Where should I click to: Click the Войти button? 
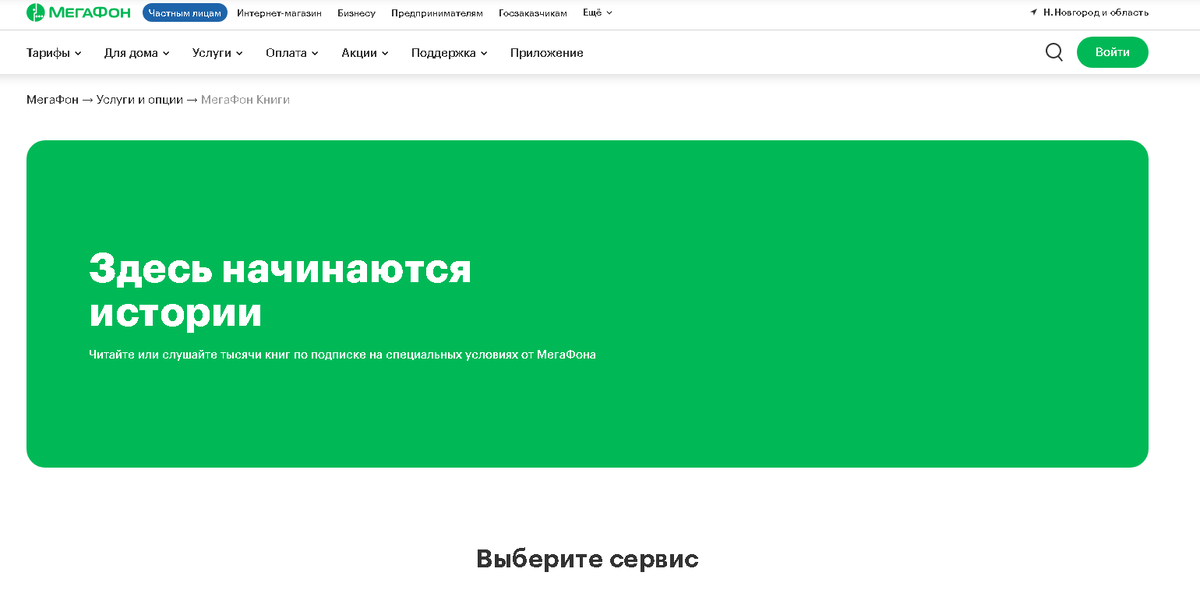1112,52
